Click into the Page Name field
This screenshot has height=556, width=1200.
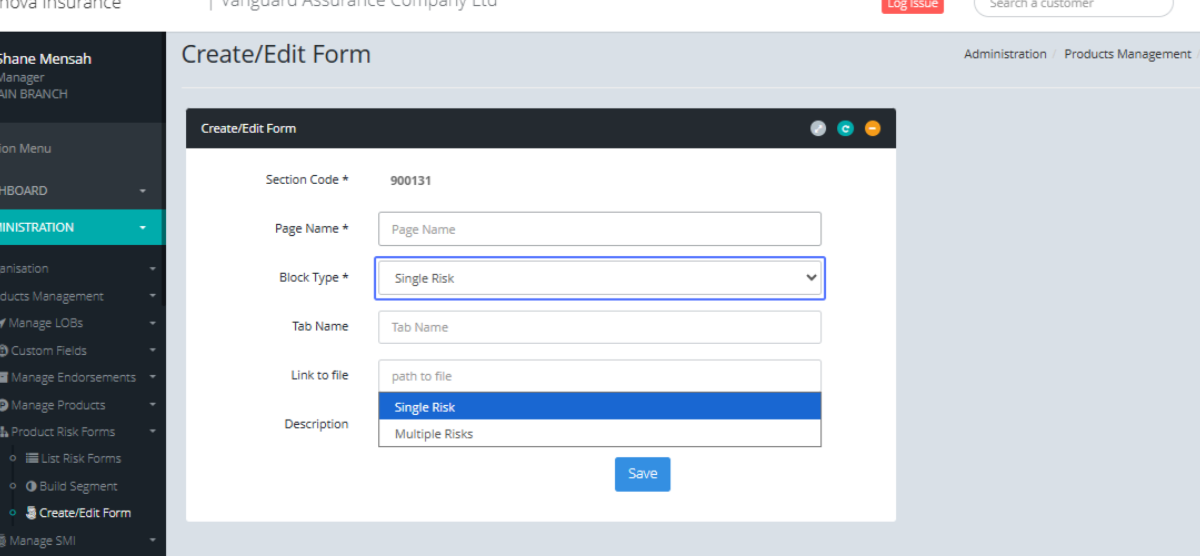[599, 229]
